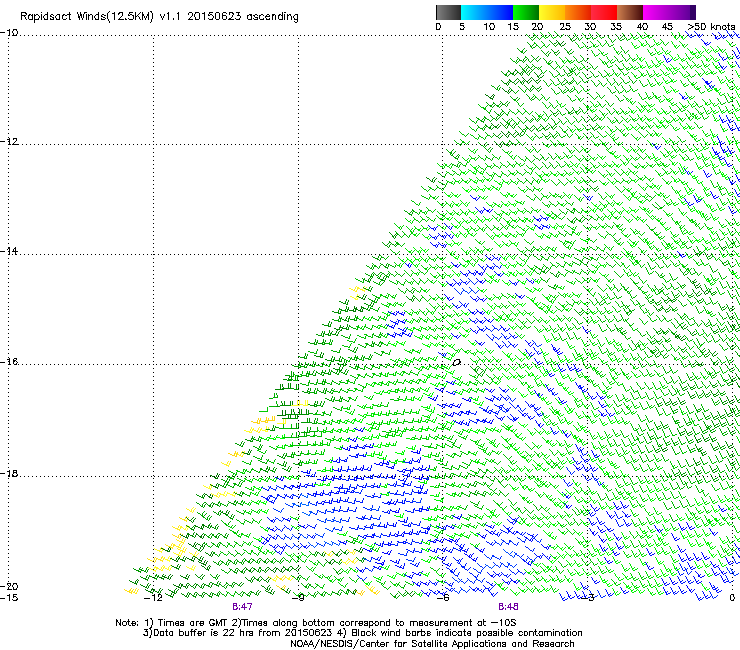The image size is (740, 650).
Task: Click the yellow 20–25 knots legend swatch
Action: tap(552, 12)
